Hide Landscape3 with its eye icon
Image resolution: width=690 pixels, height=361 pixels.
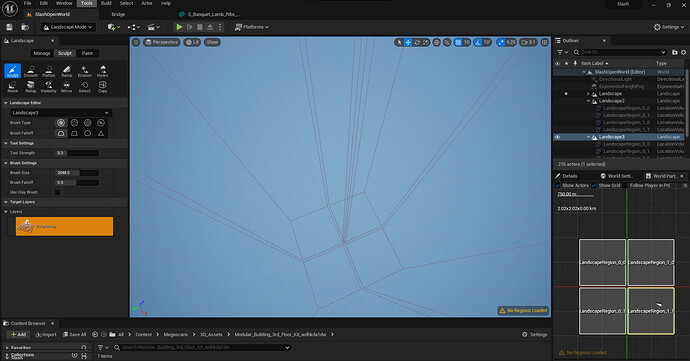click(x=557, y=137)
